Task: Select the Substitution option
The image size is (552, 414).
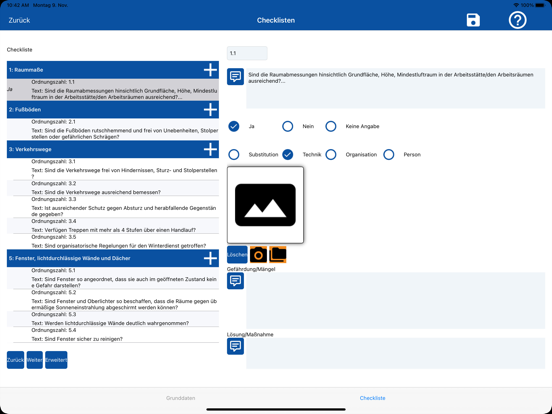Action: coord(234,154)
